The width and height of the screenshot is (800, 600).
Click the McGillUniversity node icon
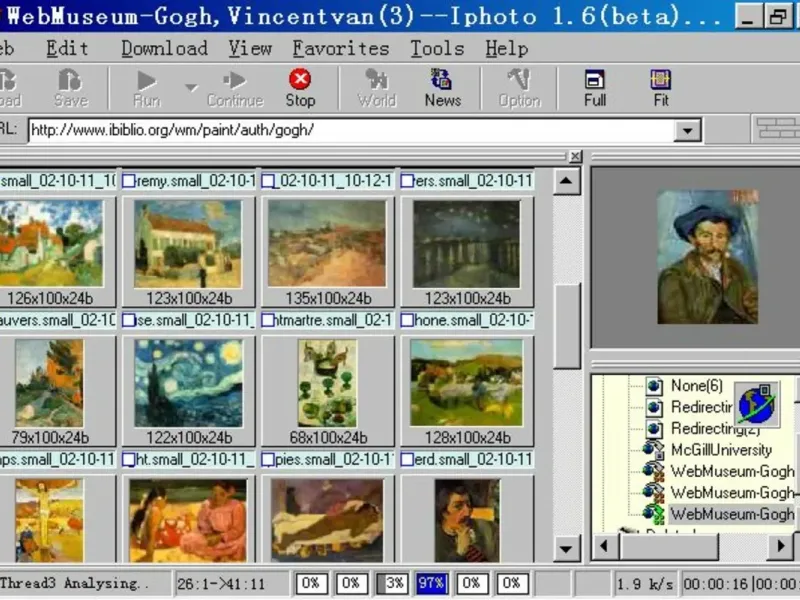653,449
